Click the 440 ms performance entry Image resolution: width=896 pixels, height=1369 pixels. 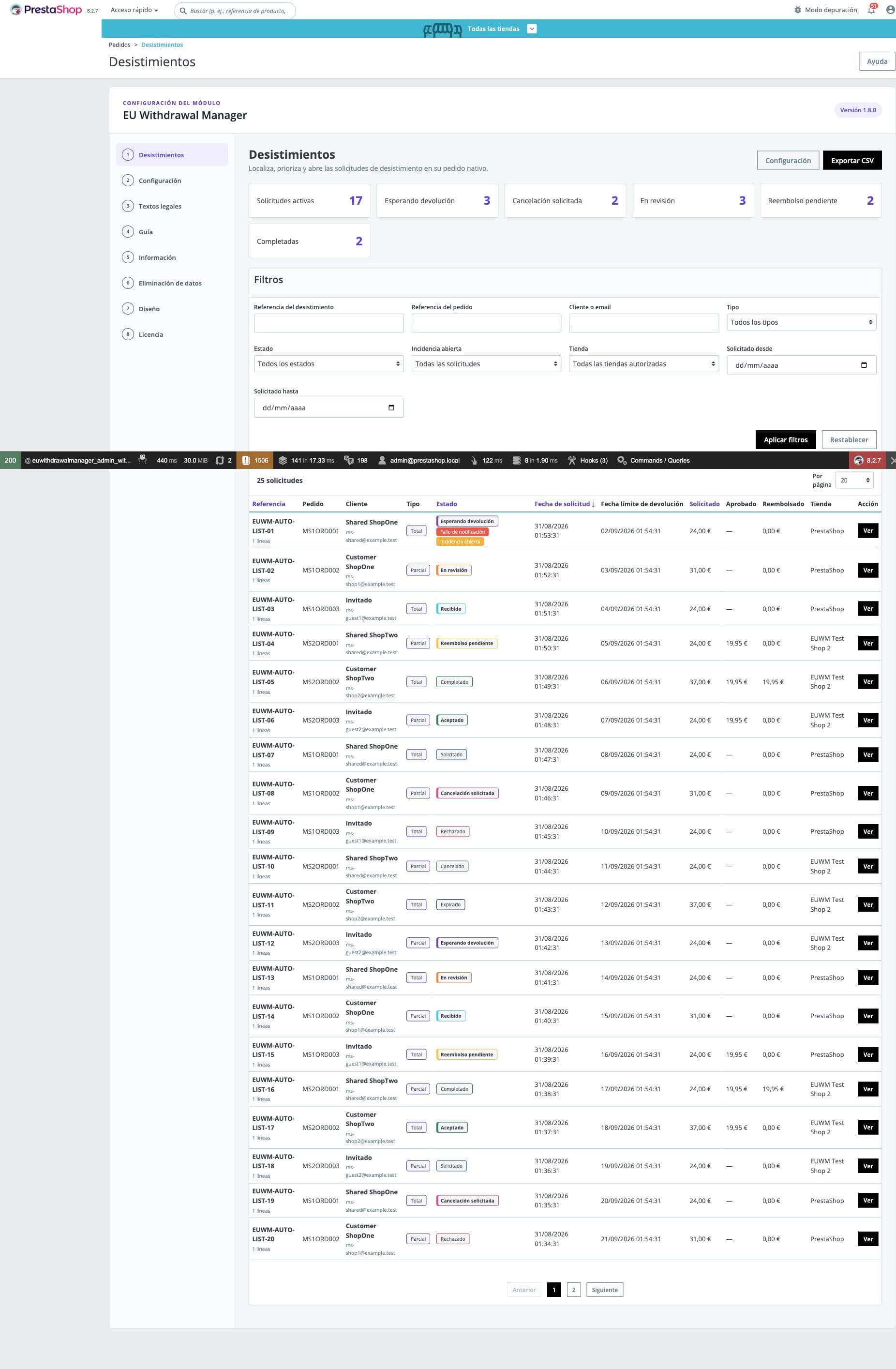coord(166,460)
